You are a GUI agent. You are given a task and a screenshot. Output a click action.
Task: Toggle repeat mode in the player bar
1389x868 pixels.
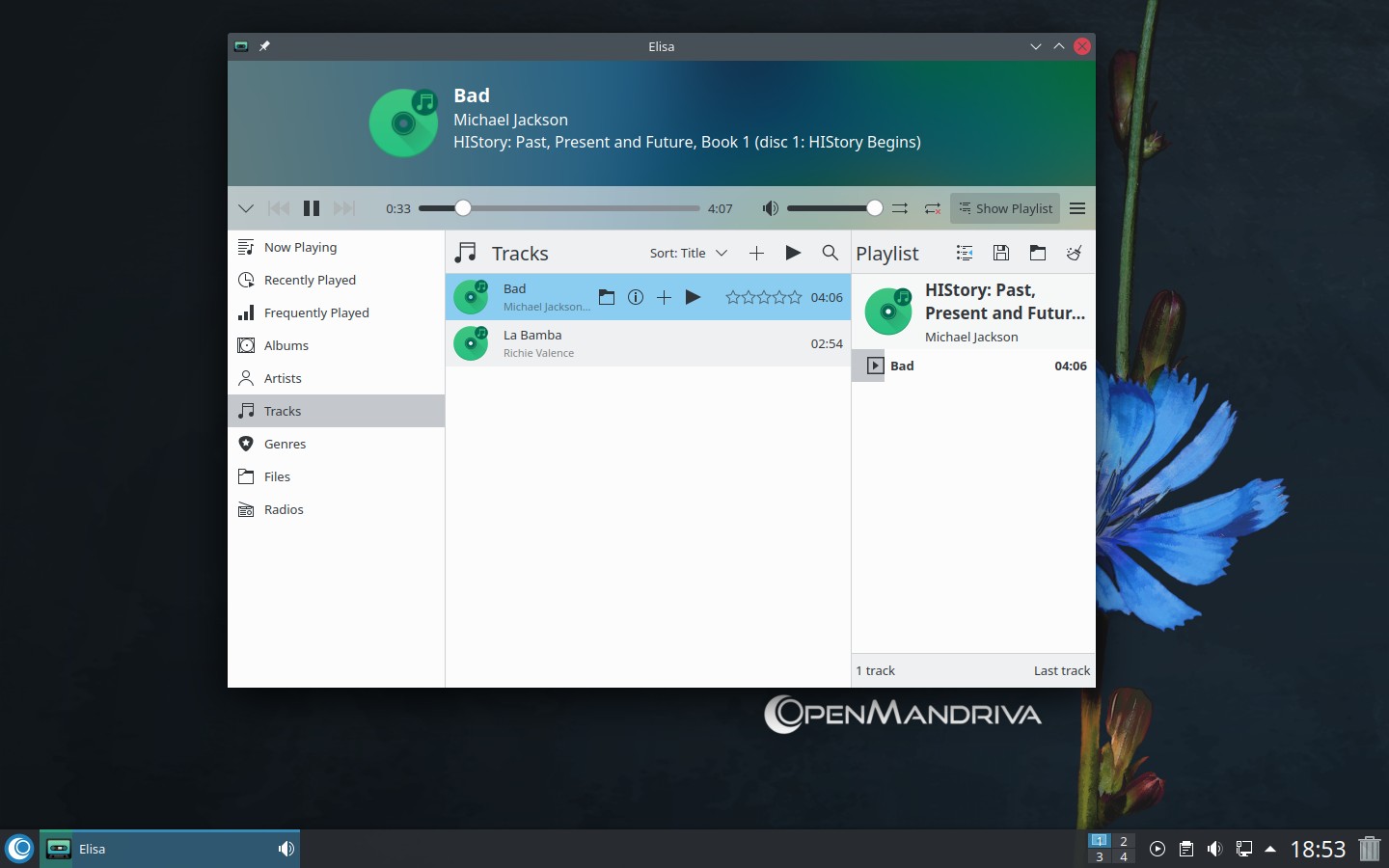tap(932, 208)
